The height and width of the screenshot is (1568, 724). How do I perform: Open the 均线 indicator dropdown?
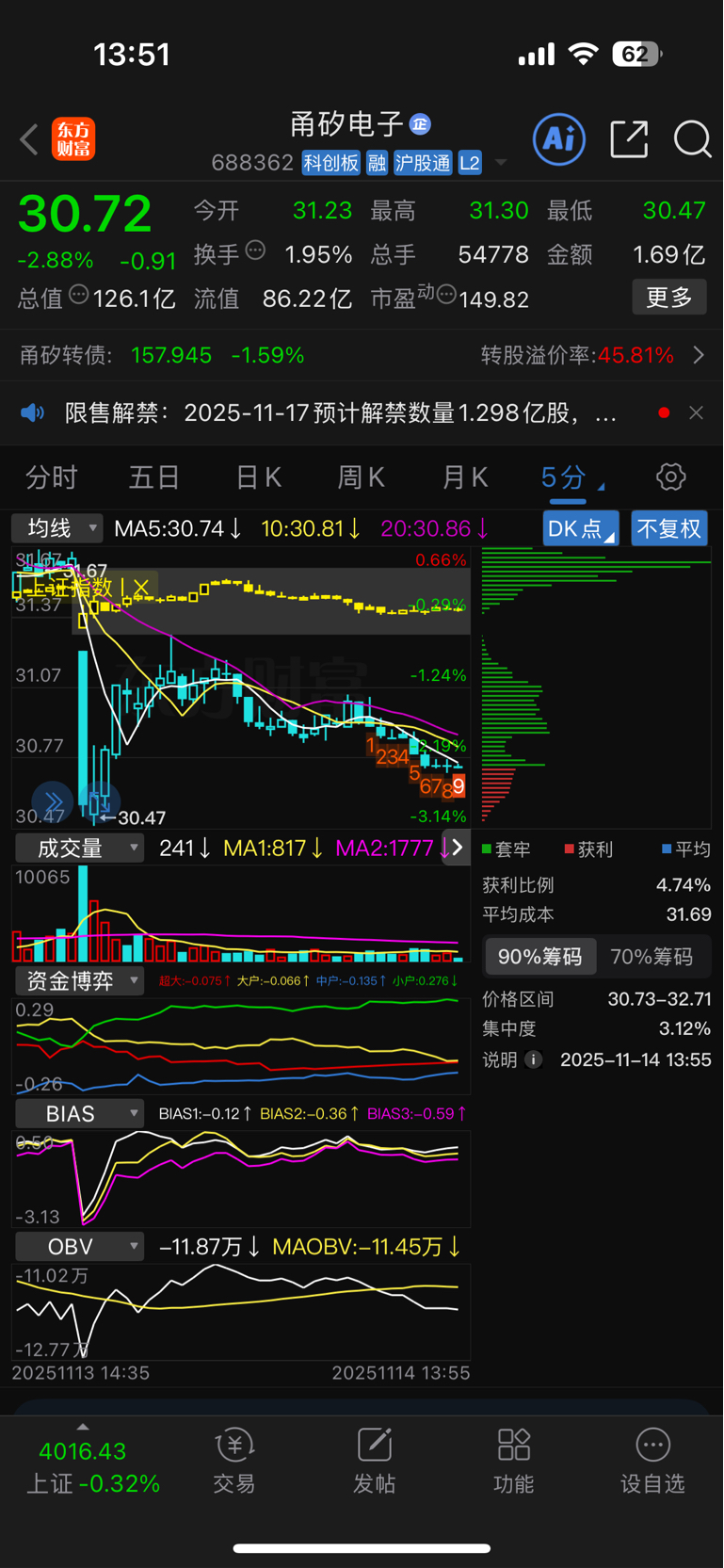tap(57, 528)
